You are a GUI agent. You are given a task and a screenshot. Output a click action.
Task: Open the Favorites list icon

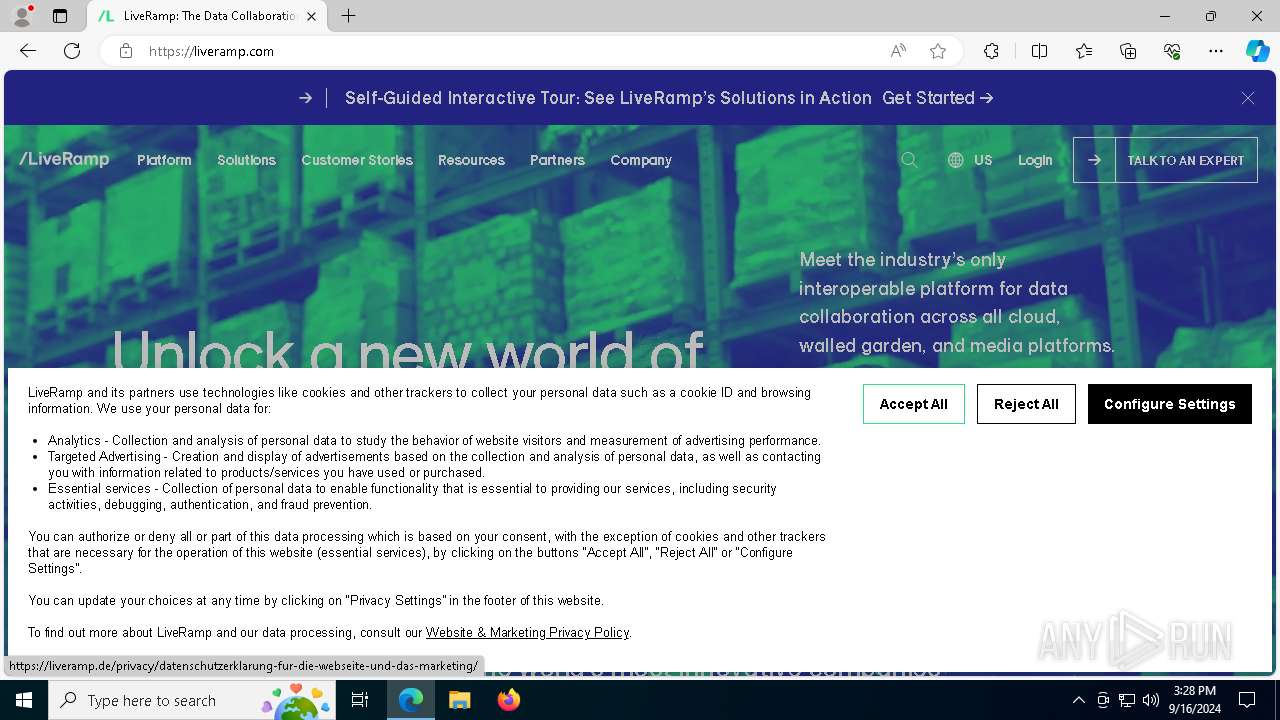point(1084,51)
